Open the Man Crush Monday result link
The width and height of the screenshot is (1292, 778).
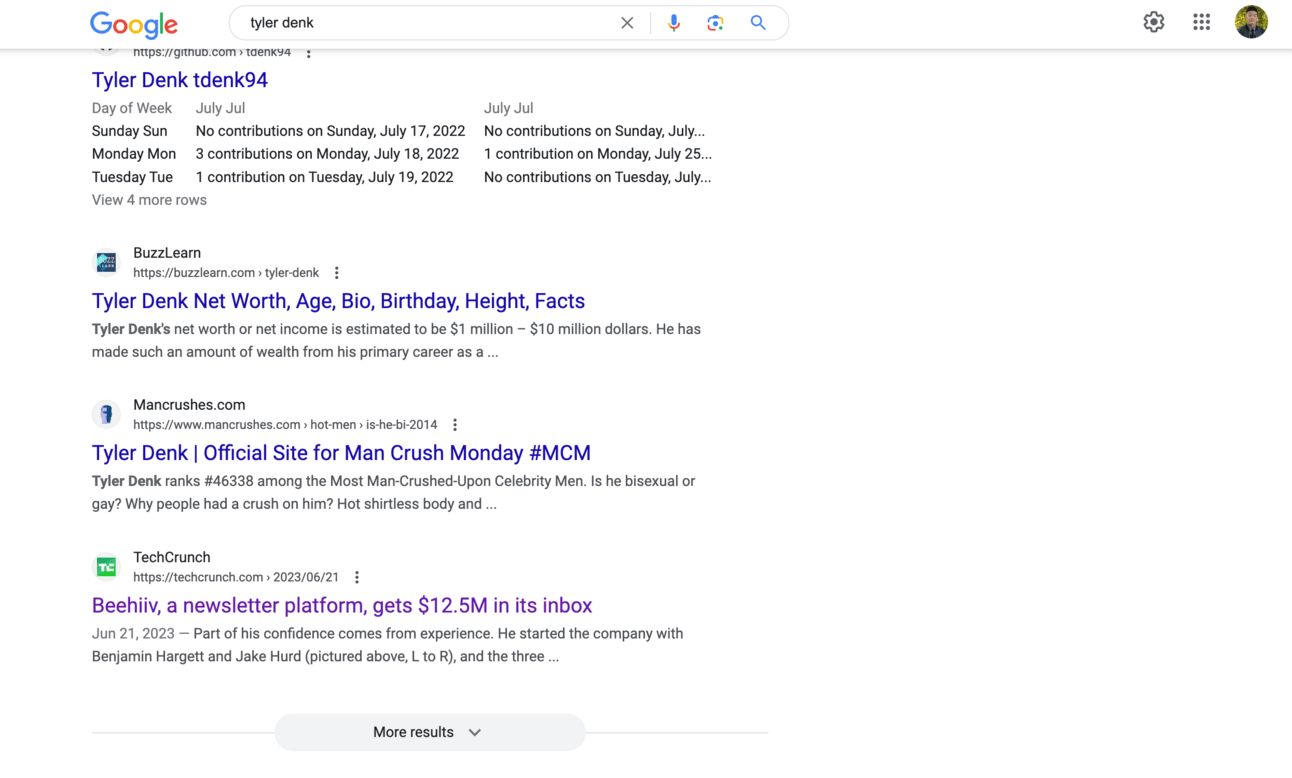[x=341, y=453]
